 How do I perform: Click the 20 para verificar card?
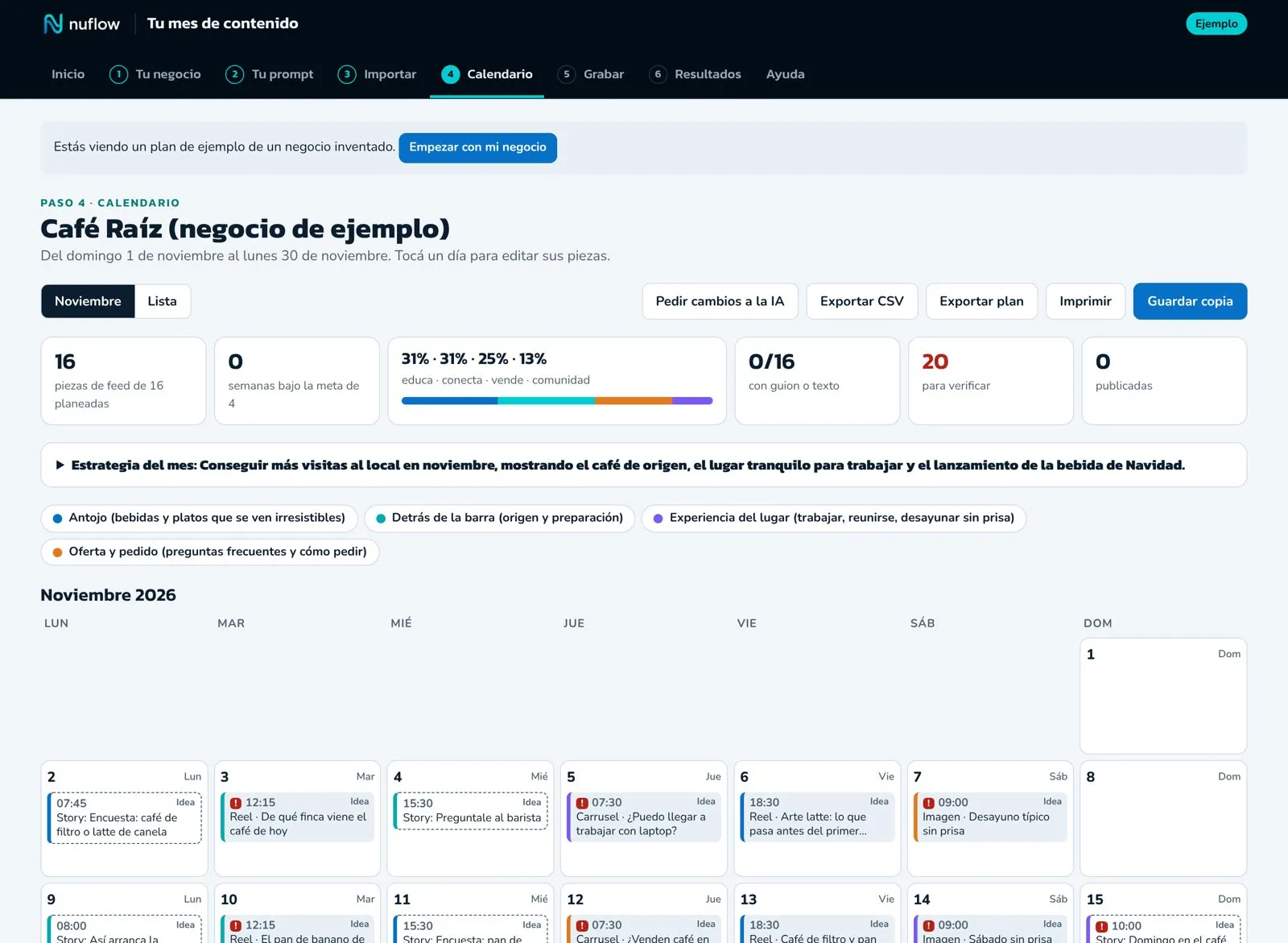tap(990, 381)
